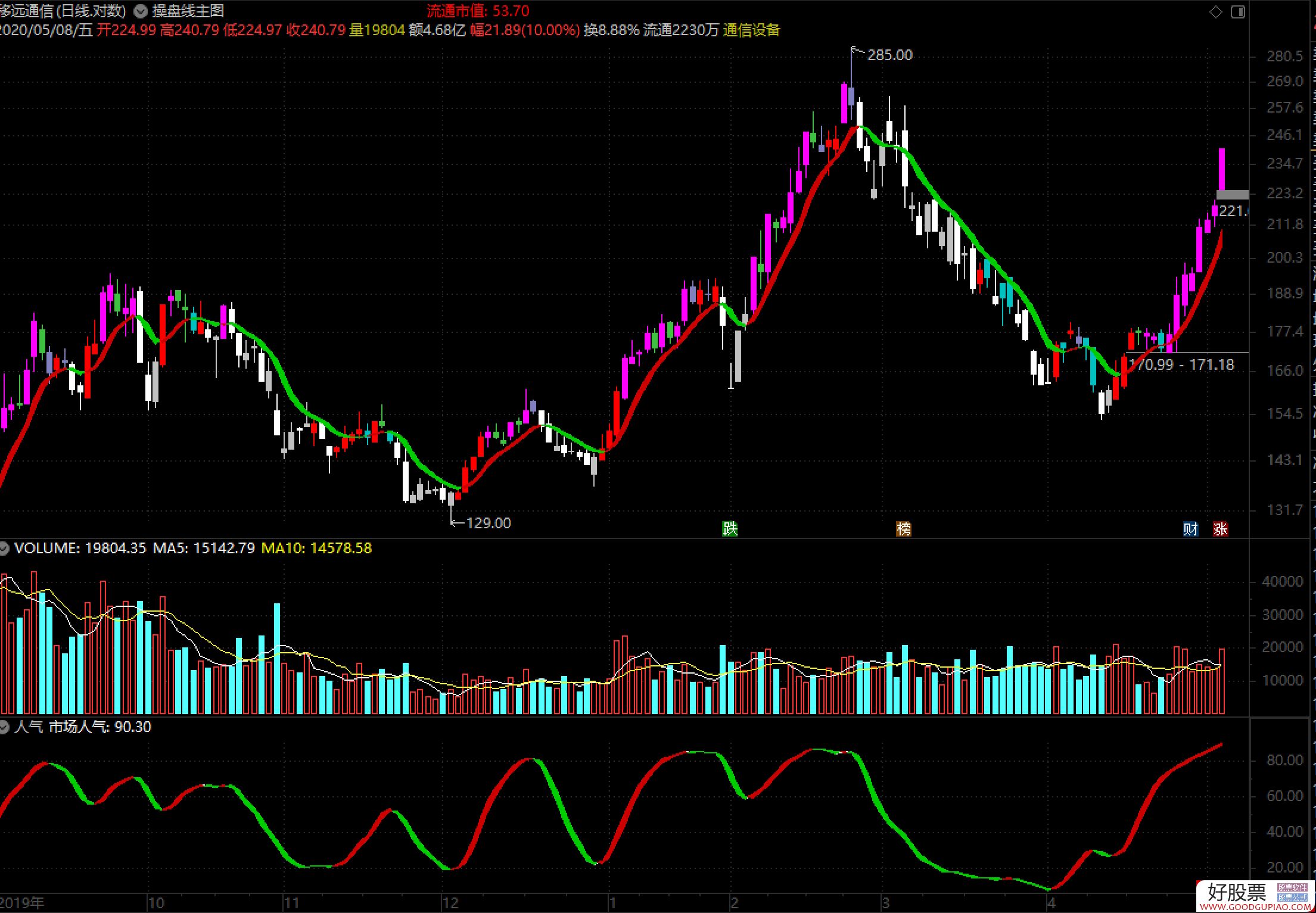This screenshot has height=913, width=1316.
Task: Click the MA10: 14578.58 readout
Action: tap(316, 548)
